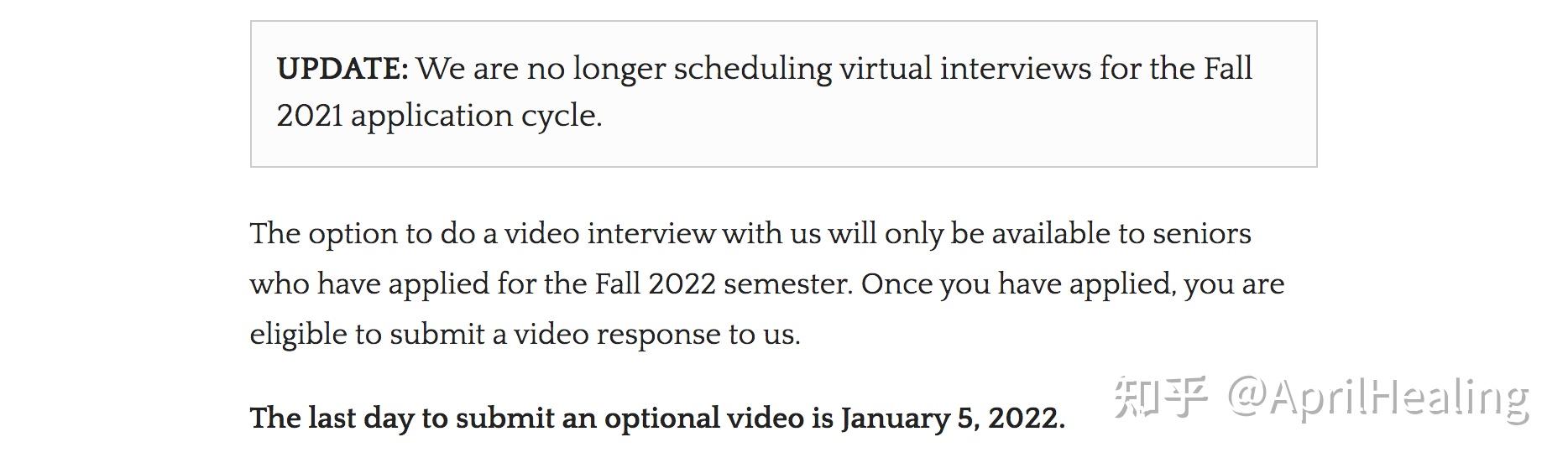Viewport: 1568px width, 468px height.
Task: Click the phrase "will only be" in paragraph
Action: click(x=906, y=234)
